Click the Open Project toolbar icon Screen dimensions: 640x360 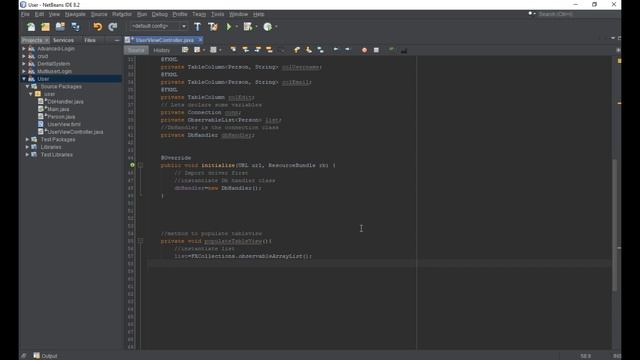coord(60,27)
